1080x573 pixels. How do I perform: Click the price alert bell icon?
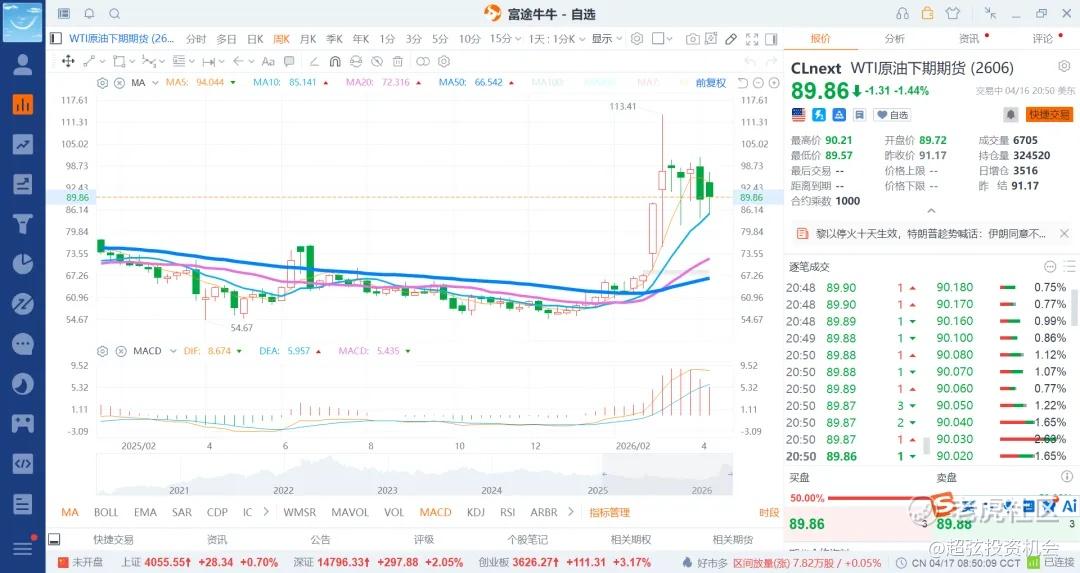(1010, 115)
